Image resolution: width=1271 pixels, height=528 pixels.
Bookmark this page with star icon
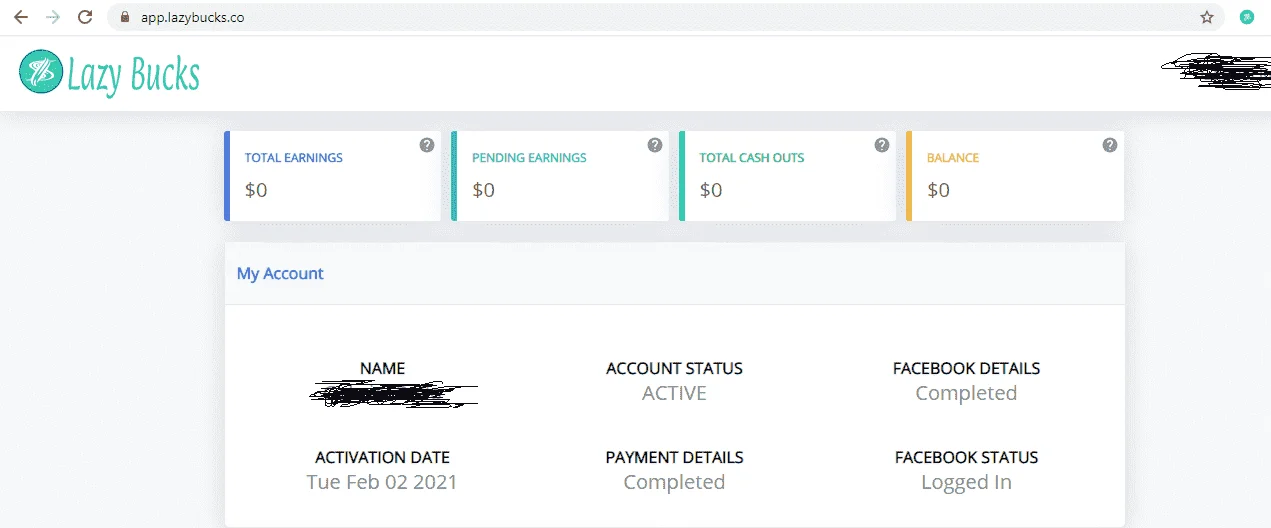coord(1207,17)
